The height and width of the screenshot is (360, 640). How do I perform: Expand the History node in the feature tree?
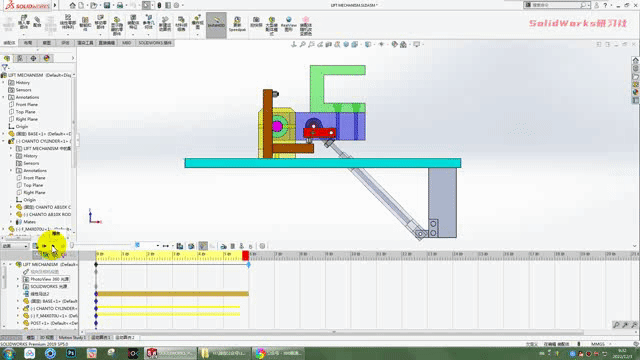tap(4, 82)
